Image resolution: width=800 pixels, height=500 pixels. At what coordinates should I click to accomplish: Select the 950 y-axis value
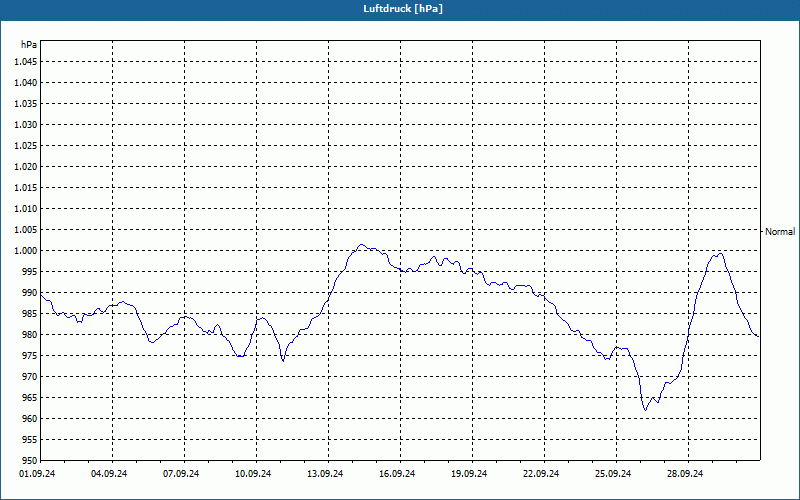[x=30, y=460]
